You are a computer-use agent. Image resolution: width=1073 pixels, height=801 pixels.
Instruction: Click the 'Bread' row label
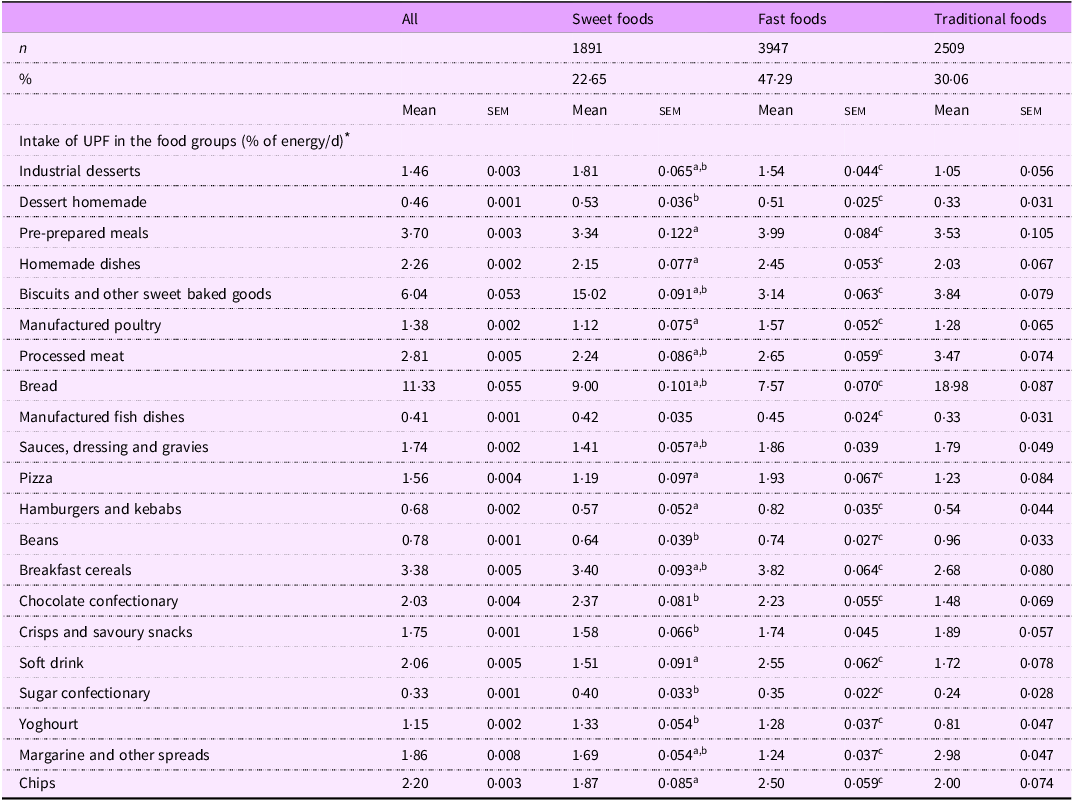point(38,386)
